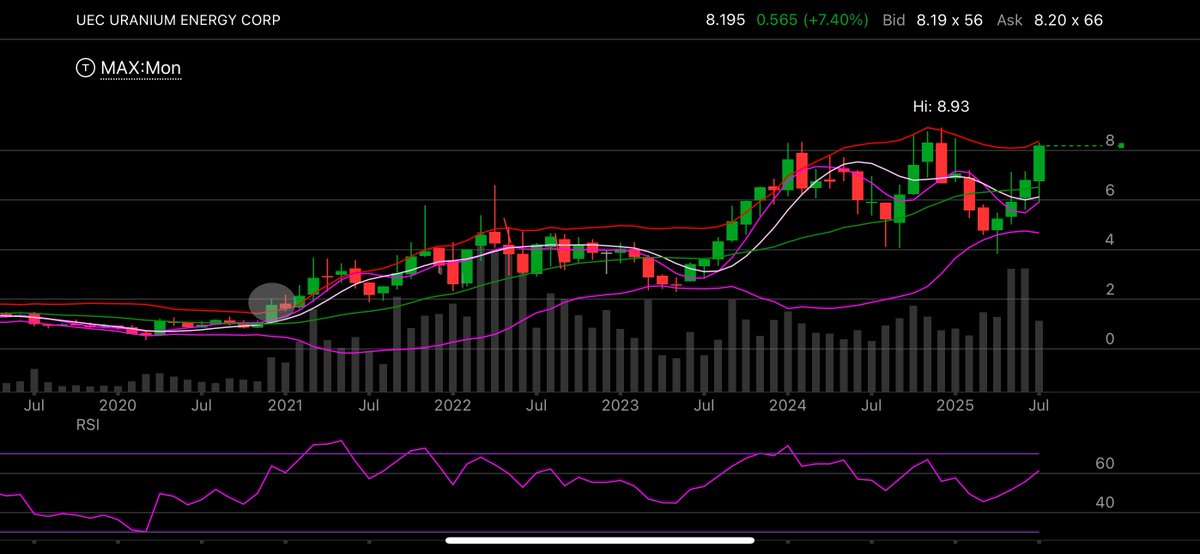Click price axis label 0
The height and width of the screenshot is (554, 1200).
1110,340
